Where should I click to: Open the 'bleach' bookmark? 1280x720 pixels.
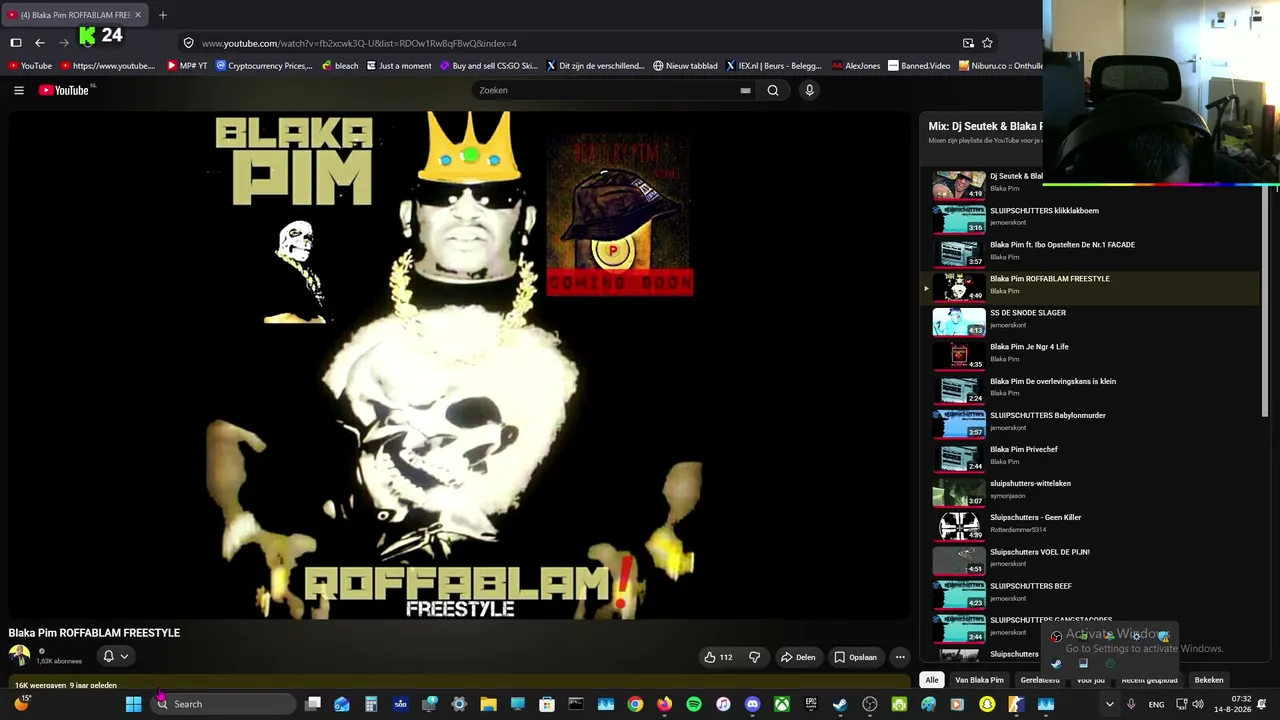click(340, 66)
